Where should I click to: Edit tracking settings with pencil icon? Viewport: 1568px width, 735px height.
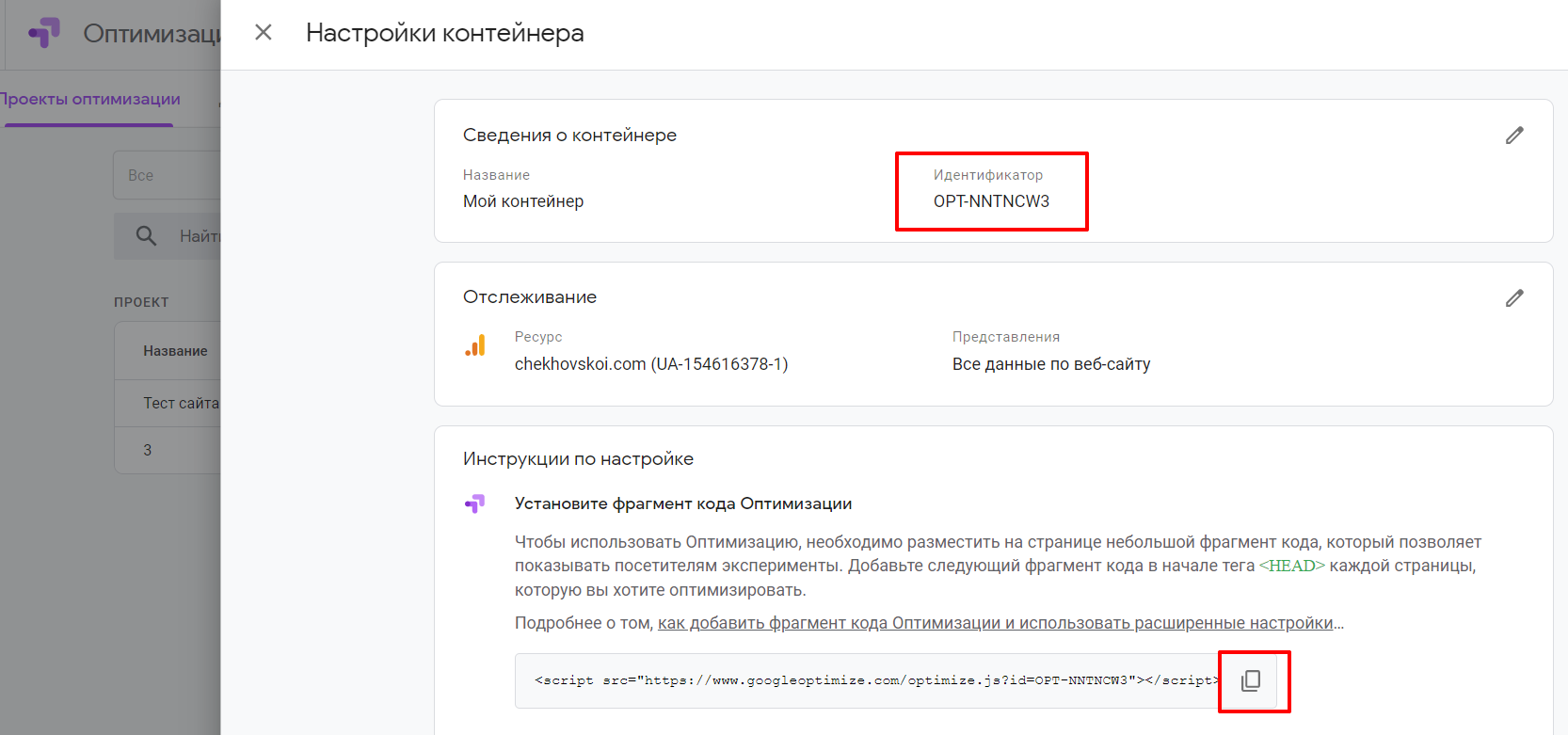(1514, 298)
